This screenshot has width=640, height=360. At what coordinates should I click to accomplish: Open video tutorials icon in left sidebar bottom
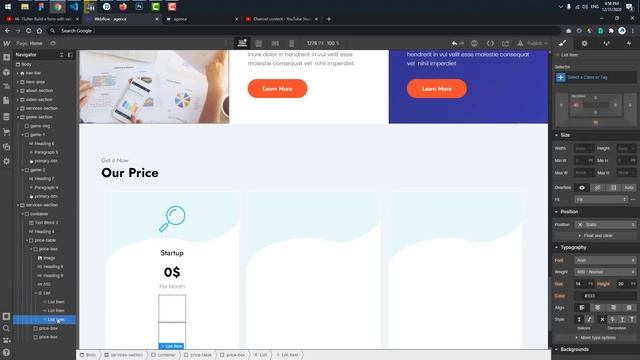click(x=7, y=340)
